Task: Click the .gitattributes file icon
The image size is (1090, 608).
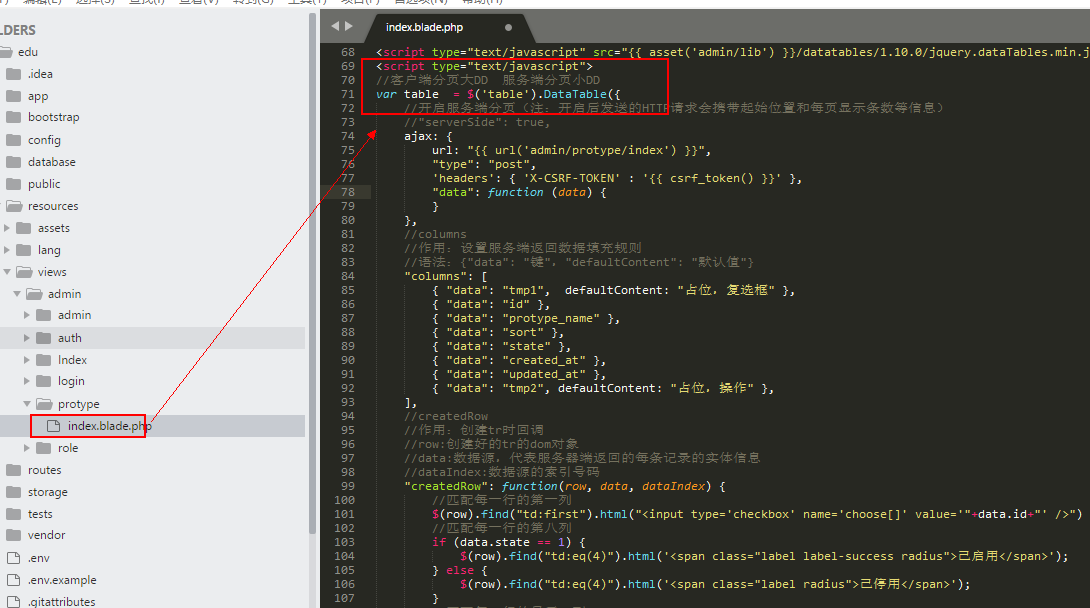Action: point(13,602)
